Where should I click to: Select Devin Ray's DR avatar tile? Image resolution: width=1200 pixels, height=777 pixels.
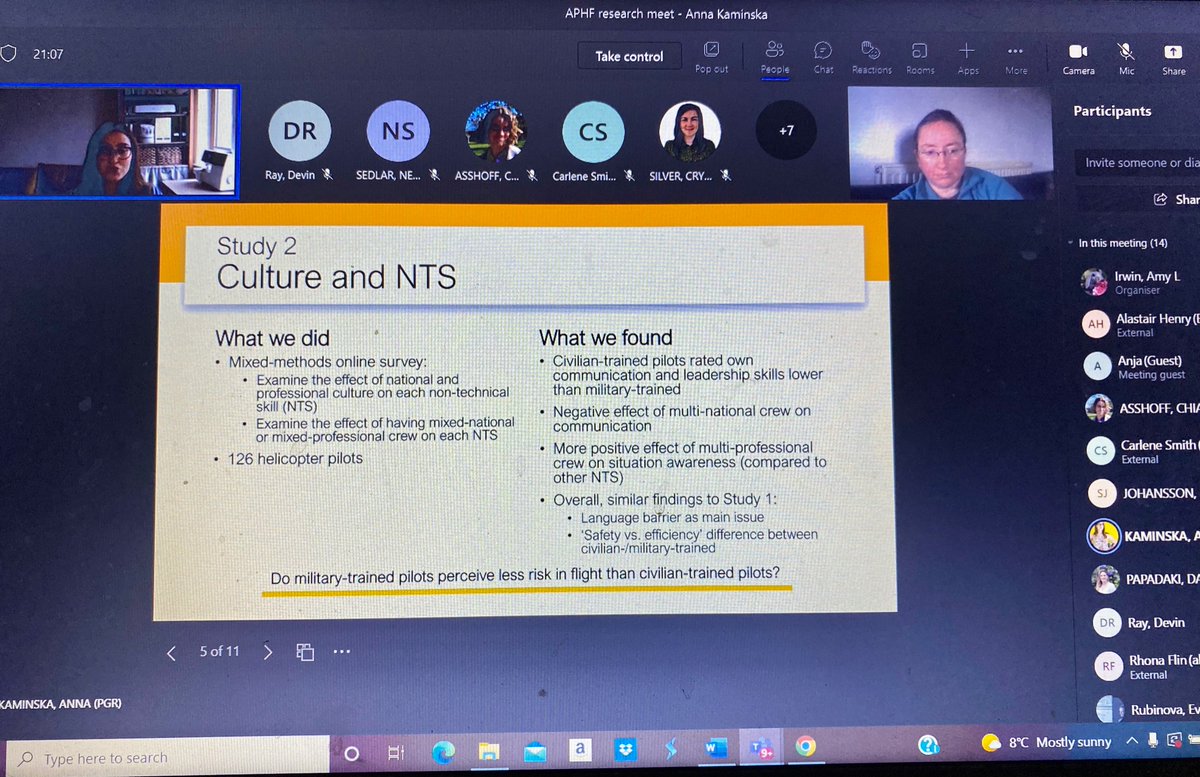(299, 132)
